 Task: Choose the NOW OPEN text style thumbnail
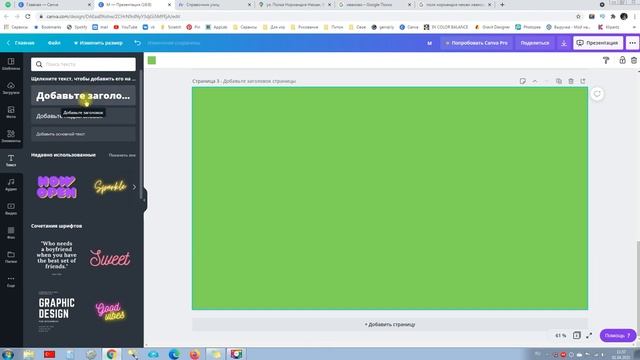(57, 187)
